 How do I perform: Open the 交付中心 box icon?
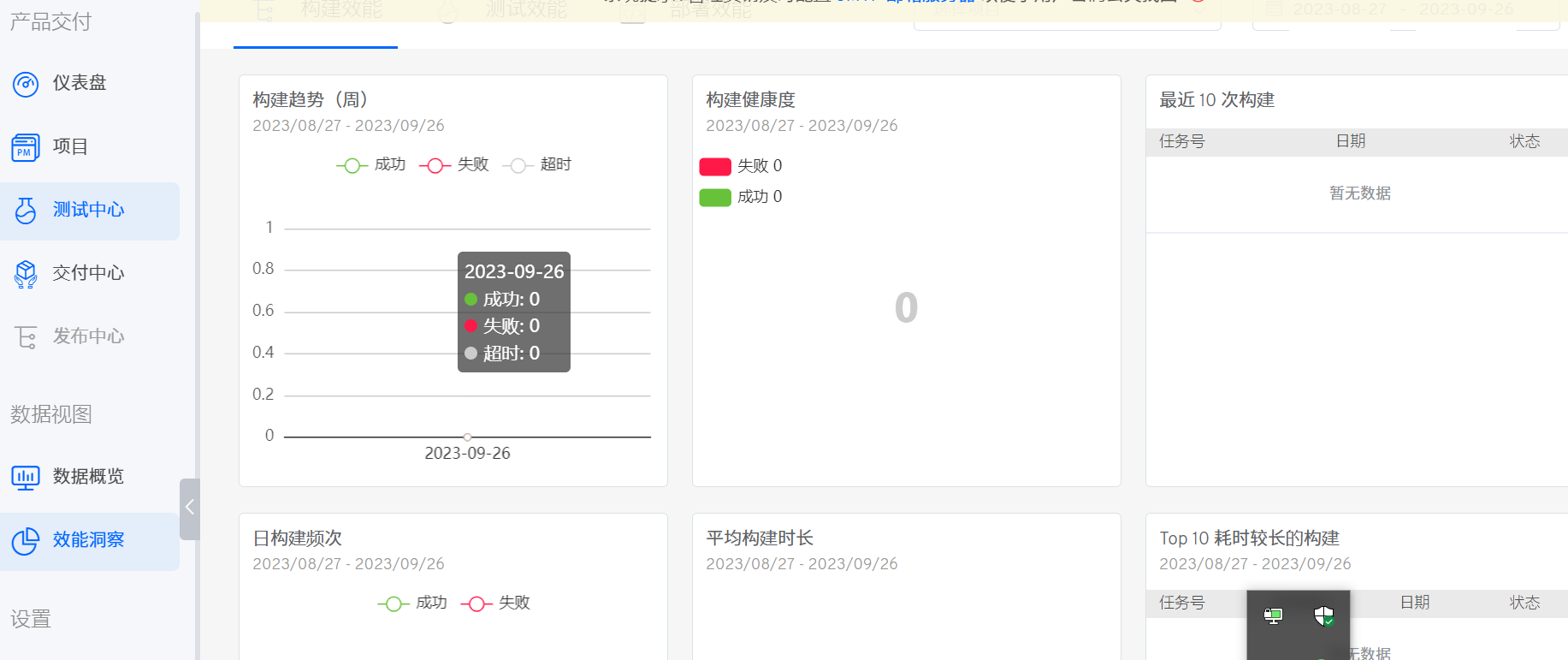click(26, 274)
